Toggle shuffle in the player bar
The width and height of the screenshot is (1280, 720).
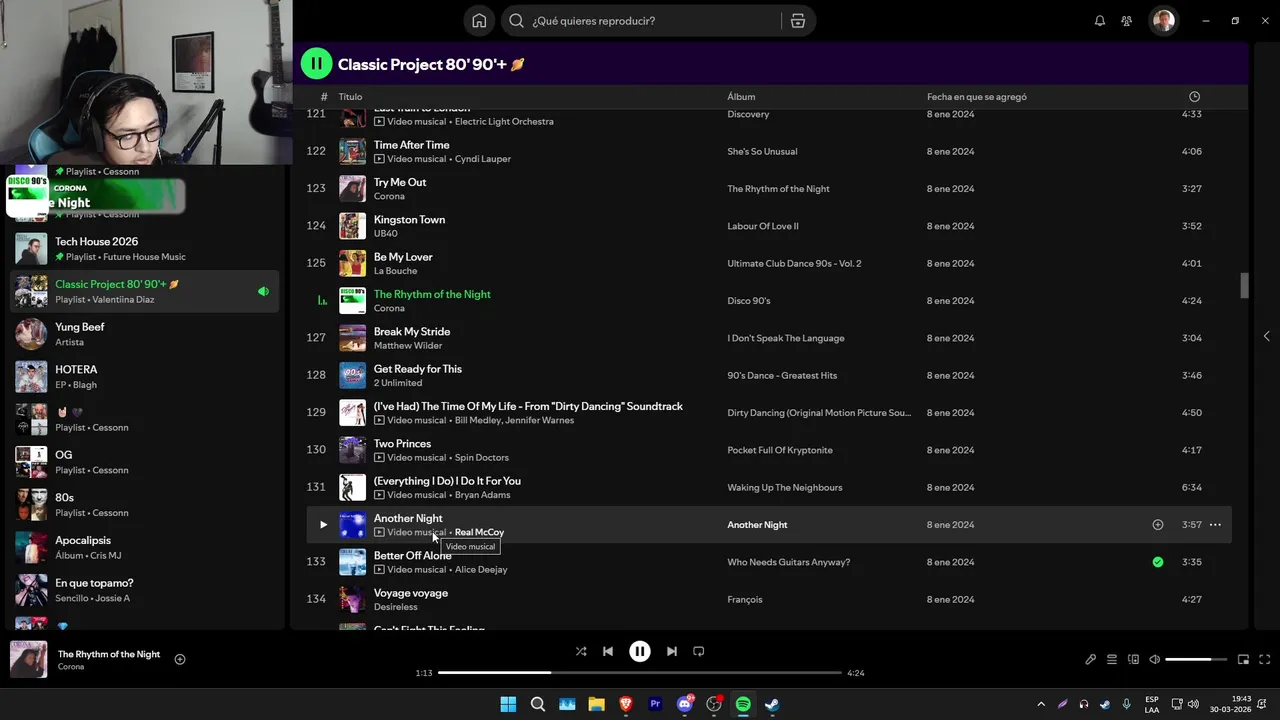point(581,651)
